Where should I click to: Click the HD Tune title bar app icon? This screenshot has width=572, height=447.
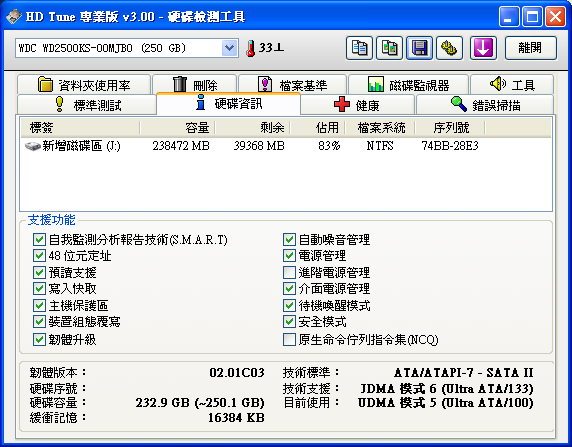[x=13, y=16]
